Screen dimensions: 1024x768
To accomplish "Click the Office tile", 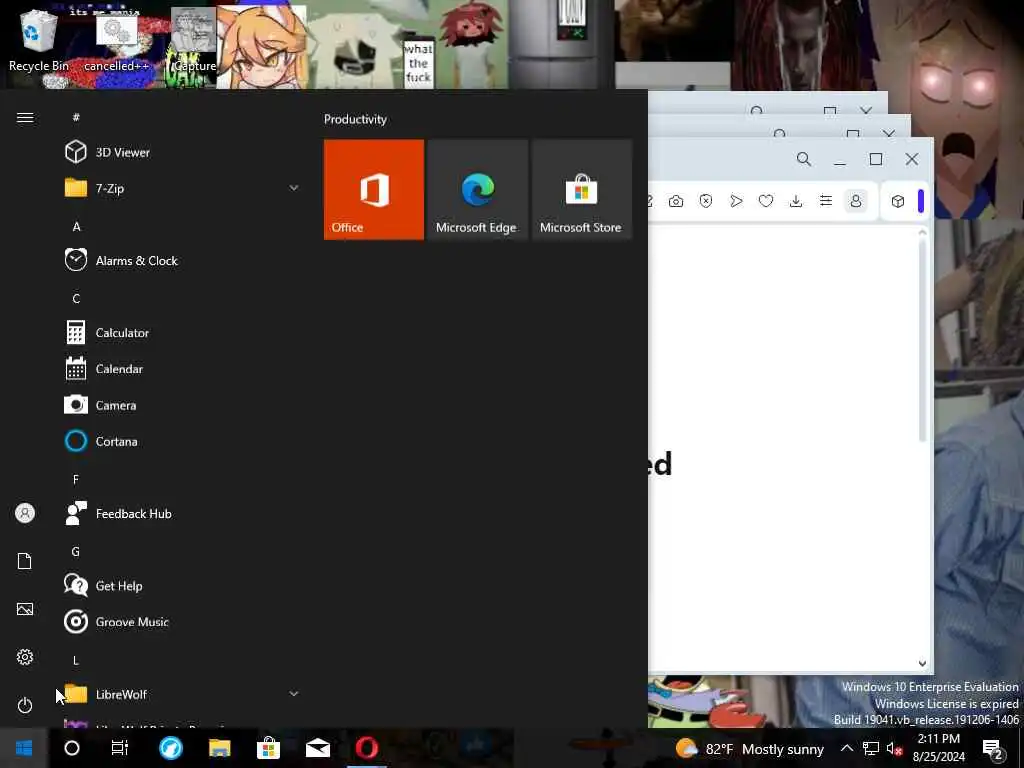I will (374, 189).
